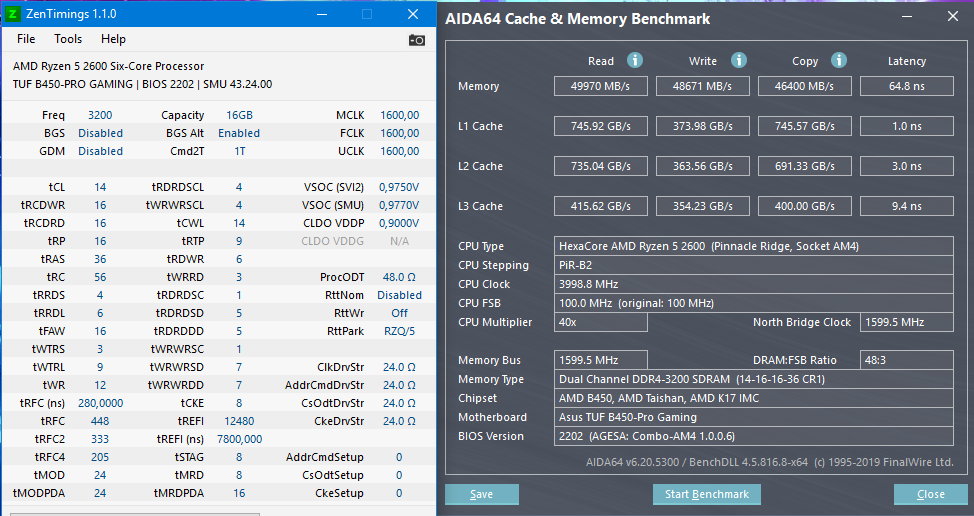Viewport: 974px width, 516px height.
Task: Click the CPU FSB field 100.0 MHz
Action: coord(753,304)
